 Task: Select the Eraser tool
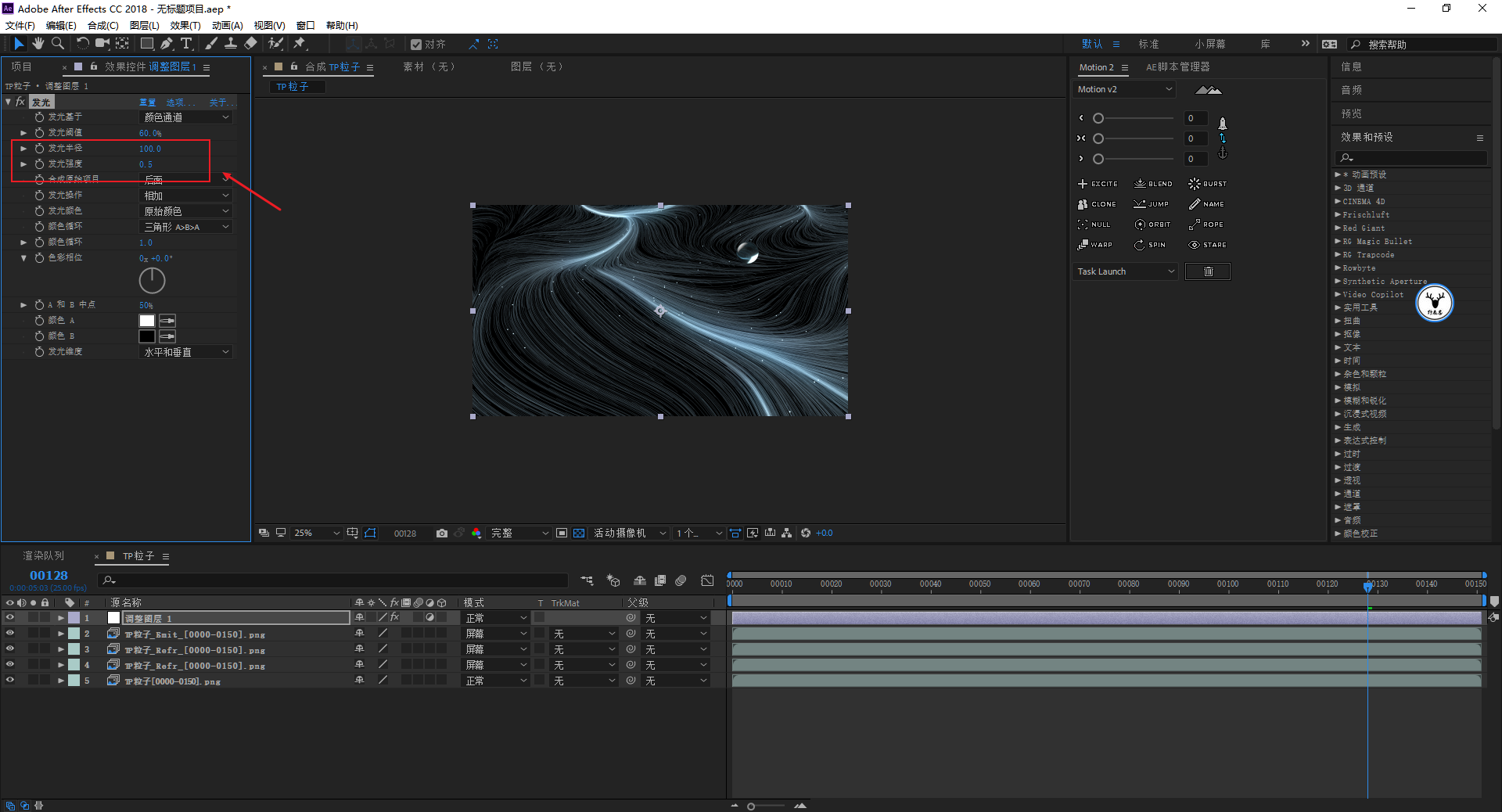pyautogui.click(x=250, y=44)
